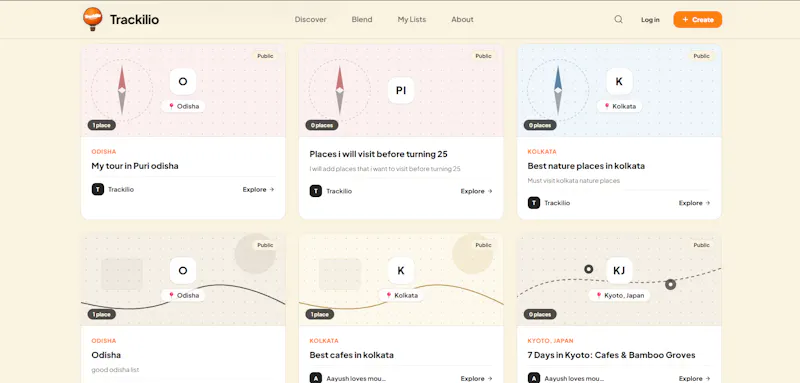
Task: Click the O tile on good odisha list card
Action: pyautogui.click(x=183, y=271)
